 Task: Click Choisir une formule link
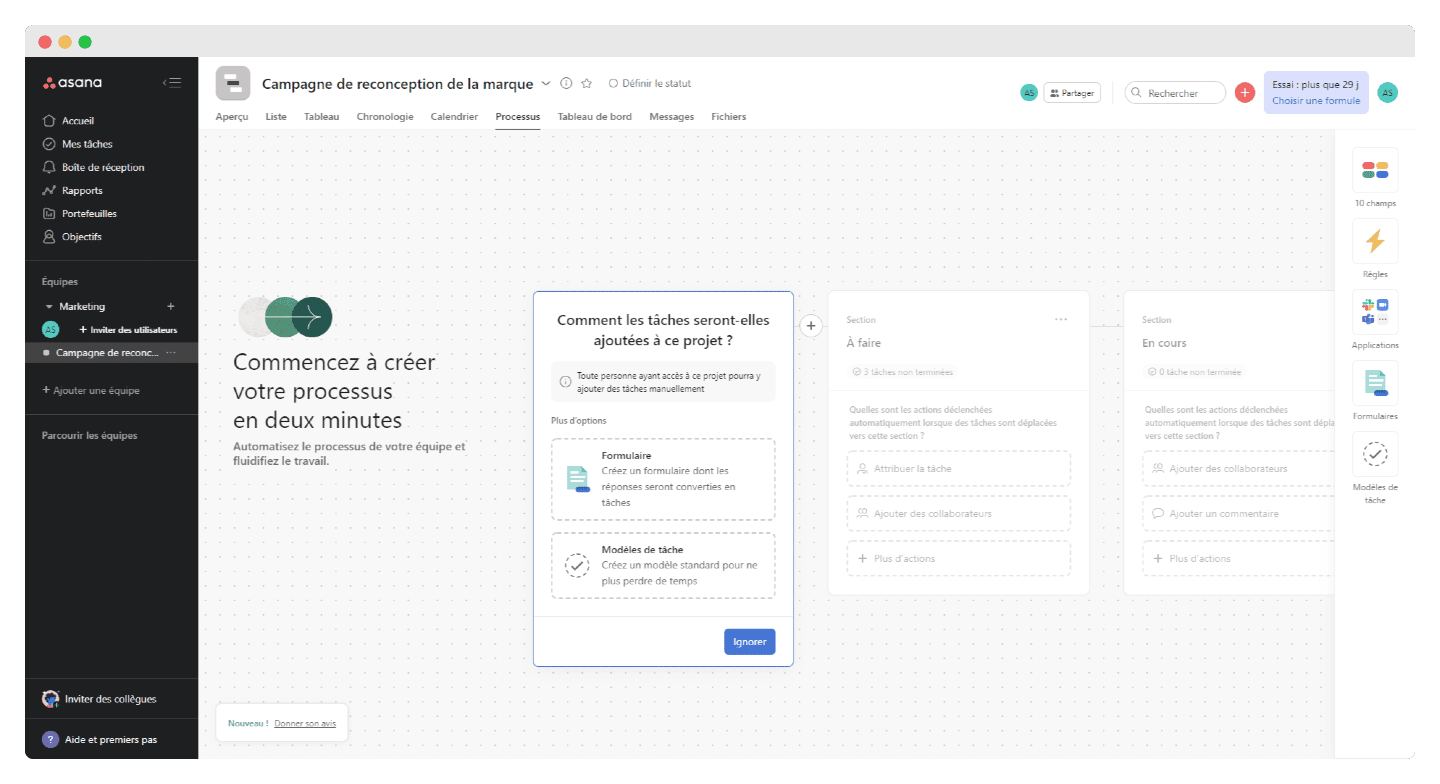1316,101
